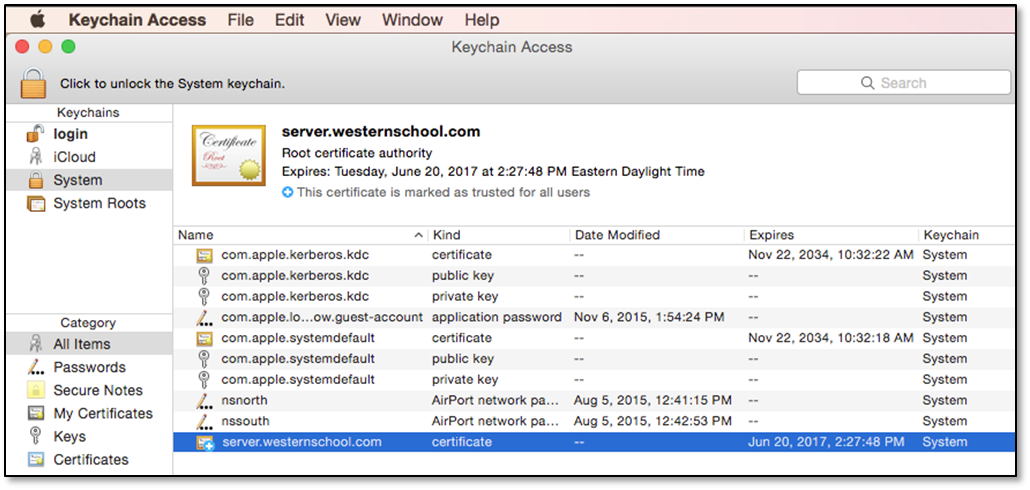1030x490 pixels.
Task: Select the All Items category
Action: [x=89, y=344]
